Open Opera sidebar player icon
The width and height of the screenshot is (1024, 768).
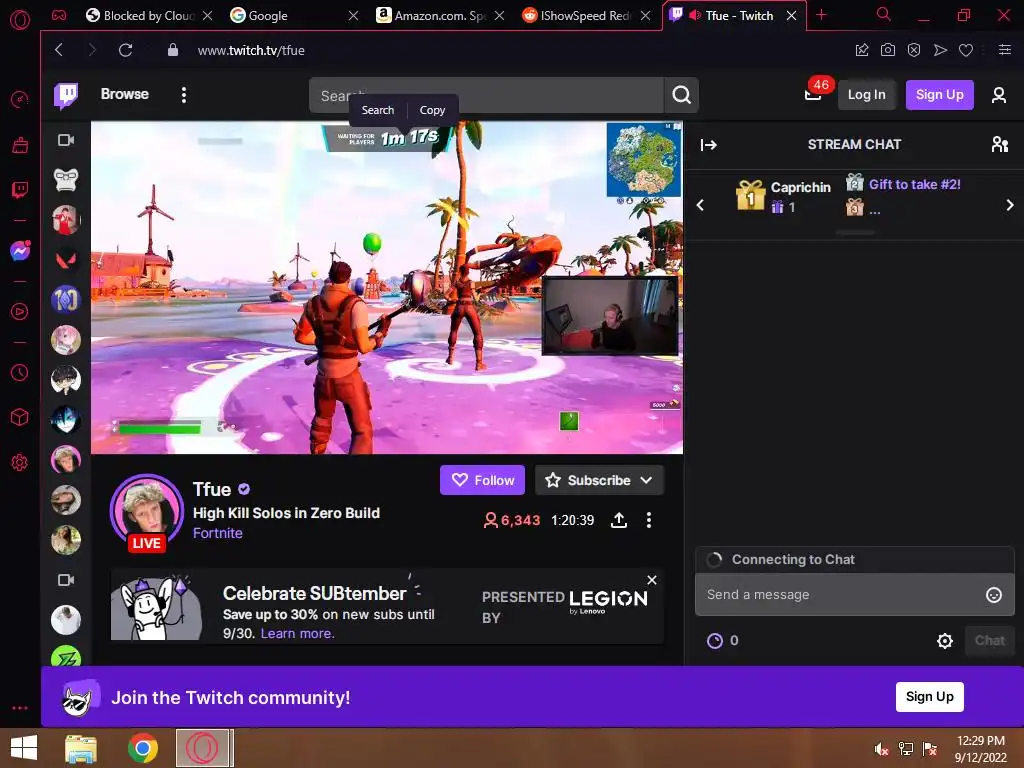click(20, 312)
